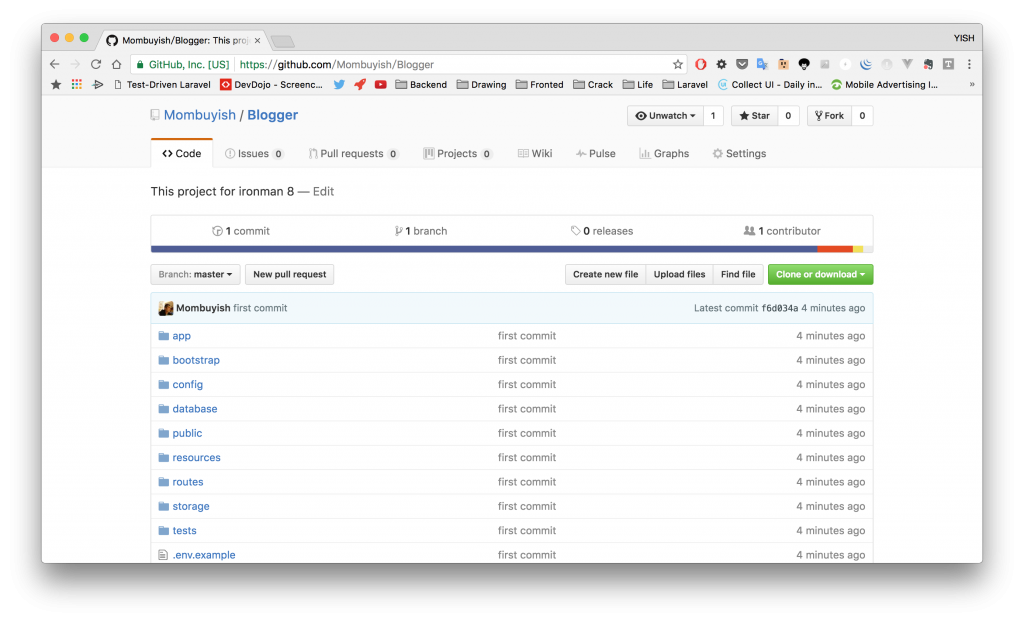The image size is (1024, 622).
Task: Open the Pocket extension icon
Action: click(x=742, y=64)
